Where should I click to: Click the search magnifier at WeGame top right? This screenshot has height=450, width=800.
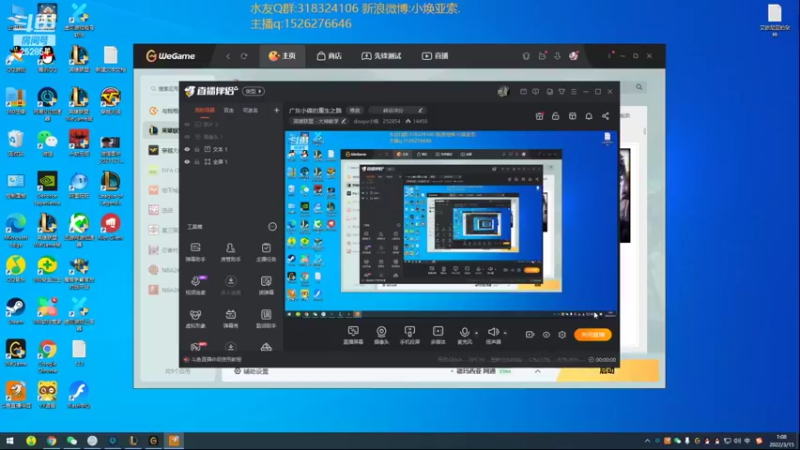click(x=639, y=87)
